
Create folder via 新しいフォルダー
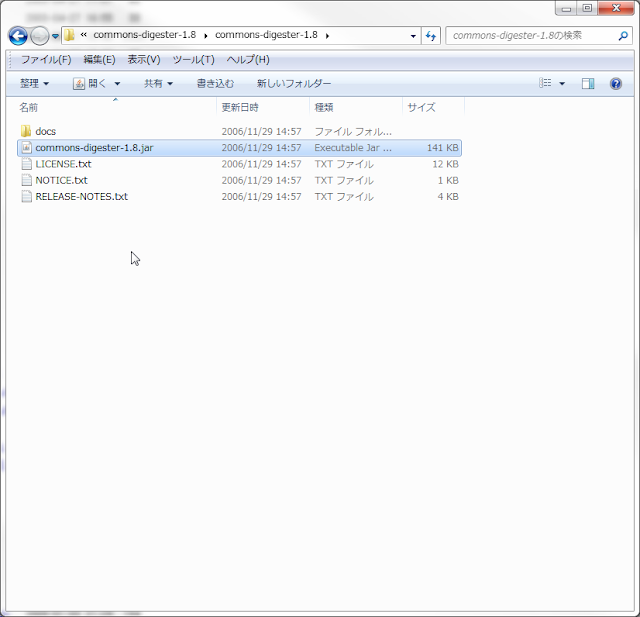[x=293, y=84]
